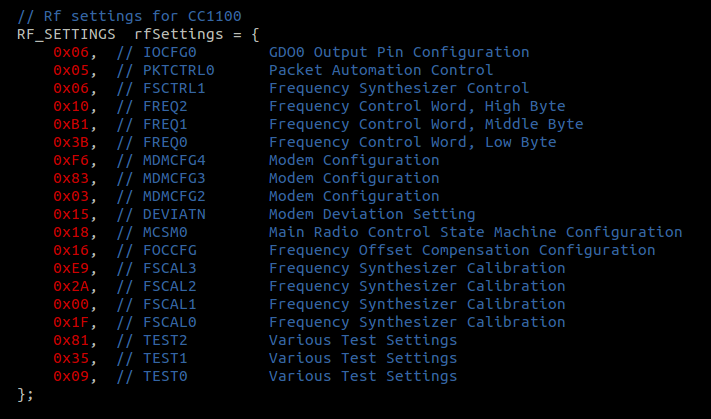Click the hex value 0x3B
711x419 pixels.
(x=71, y=142)
